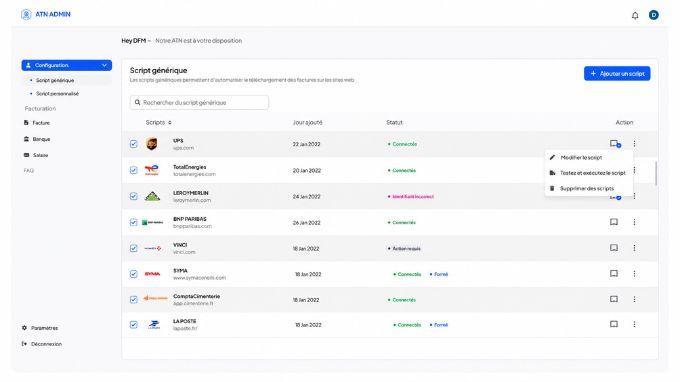The width and height of the screenshot is (680, 382).
Task: Click the Banque sidebar icon
Action: pos(26,139)
